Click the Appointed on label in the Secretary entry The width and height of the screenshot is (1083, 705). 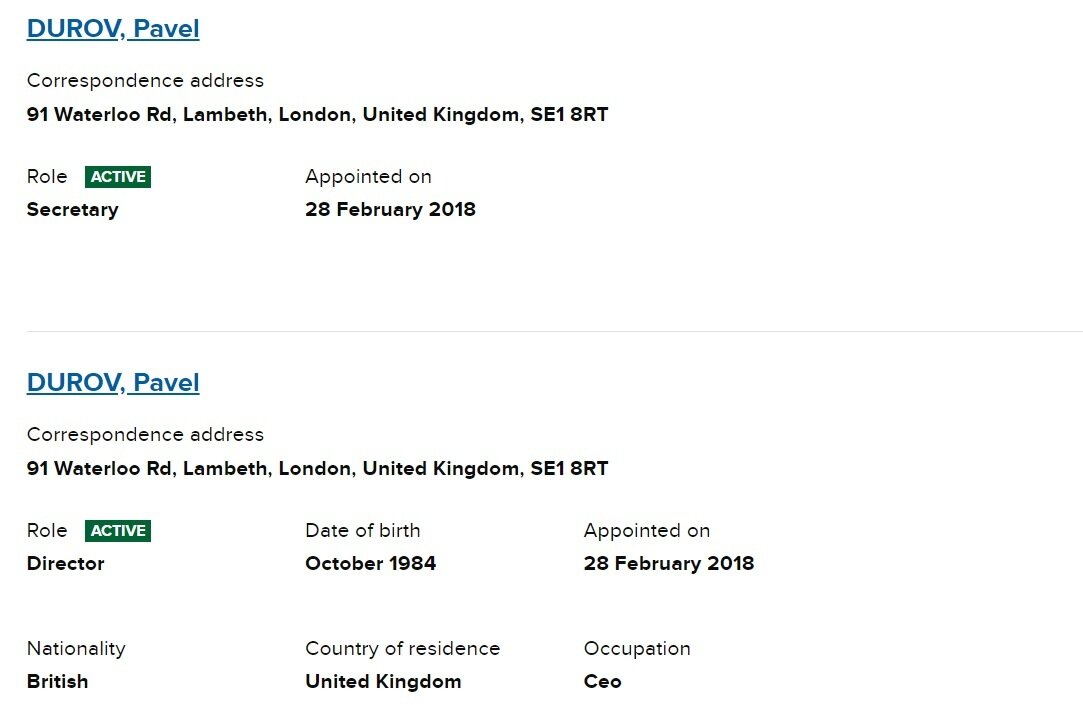(368, 177)
